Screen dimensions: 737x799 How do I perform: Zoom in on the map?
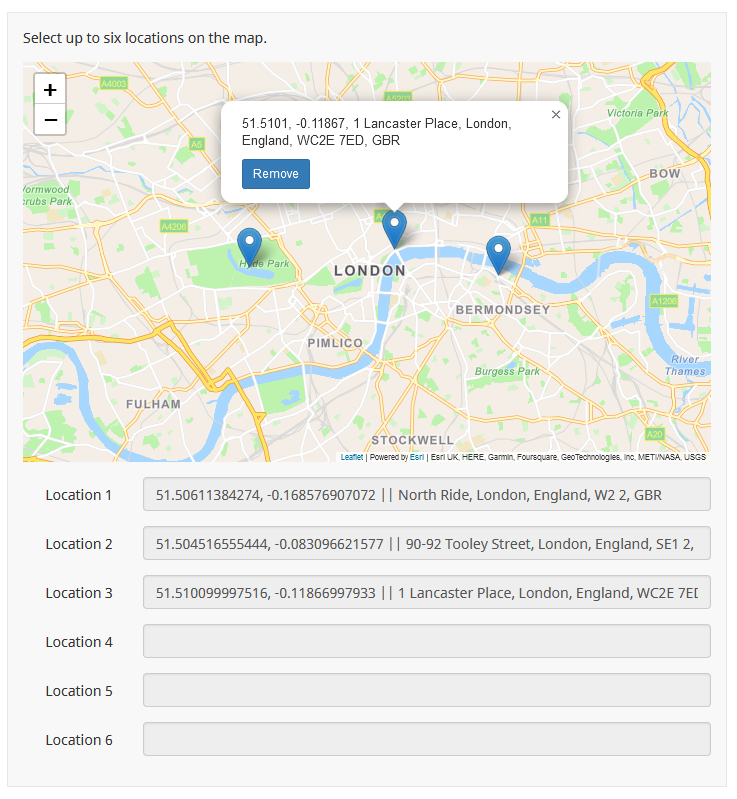pos(50,89)
